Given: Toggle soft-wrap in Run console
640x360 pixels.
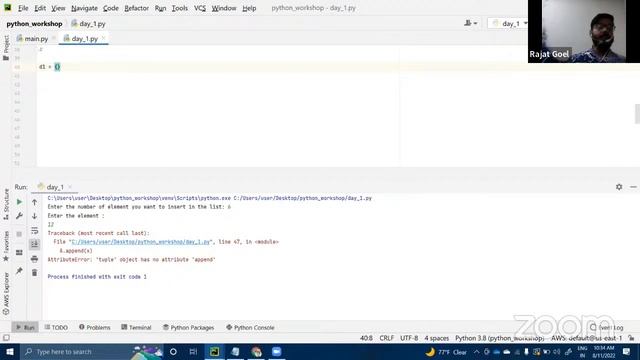Looking at the screenshot, I should (x=35, y=231).
